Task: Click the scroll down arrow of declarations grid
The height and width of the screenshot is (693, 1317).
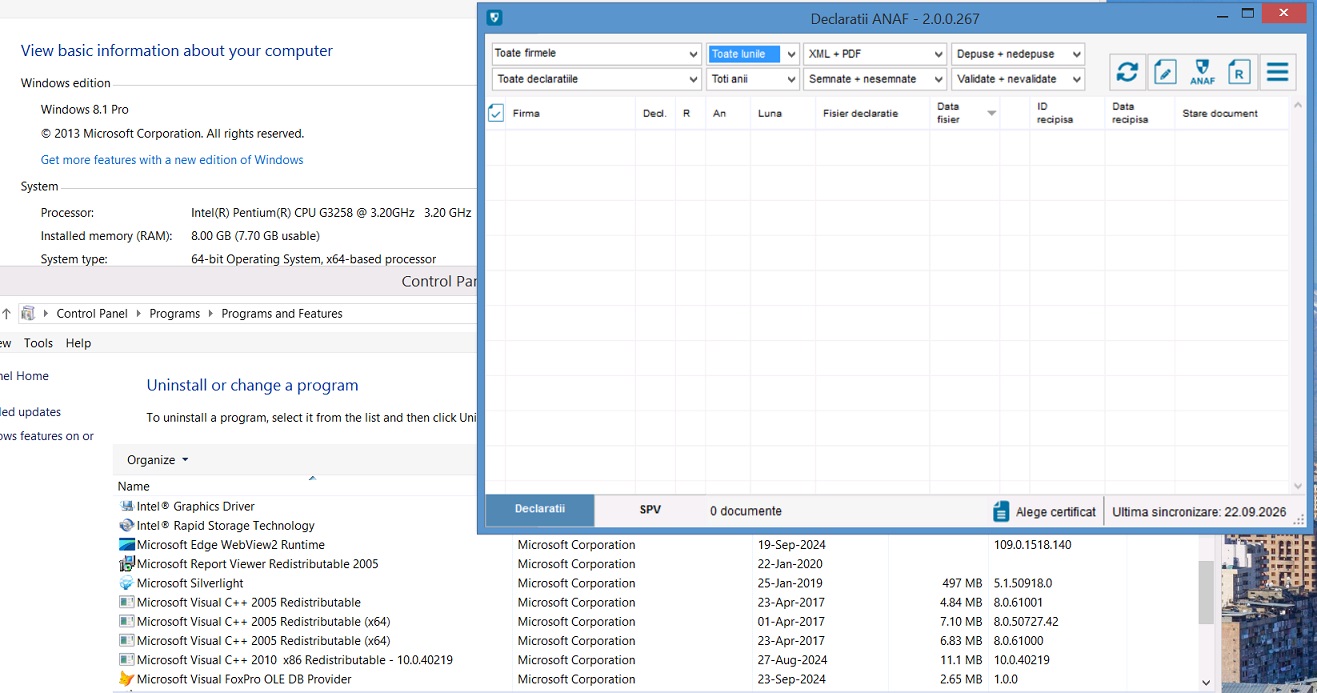Action: [1299, 485]
